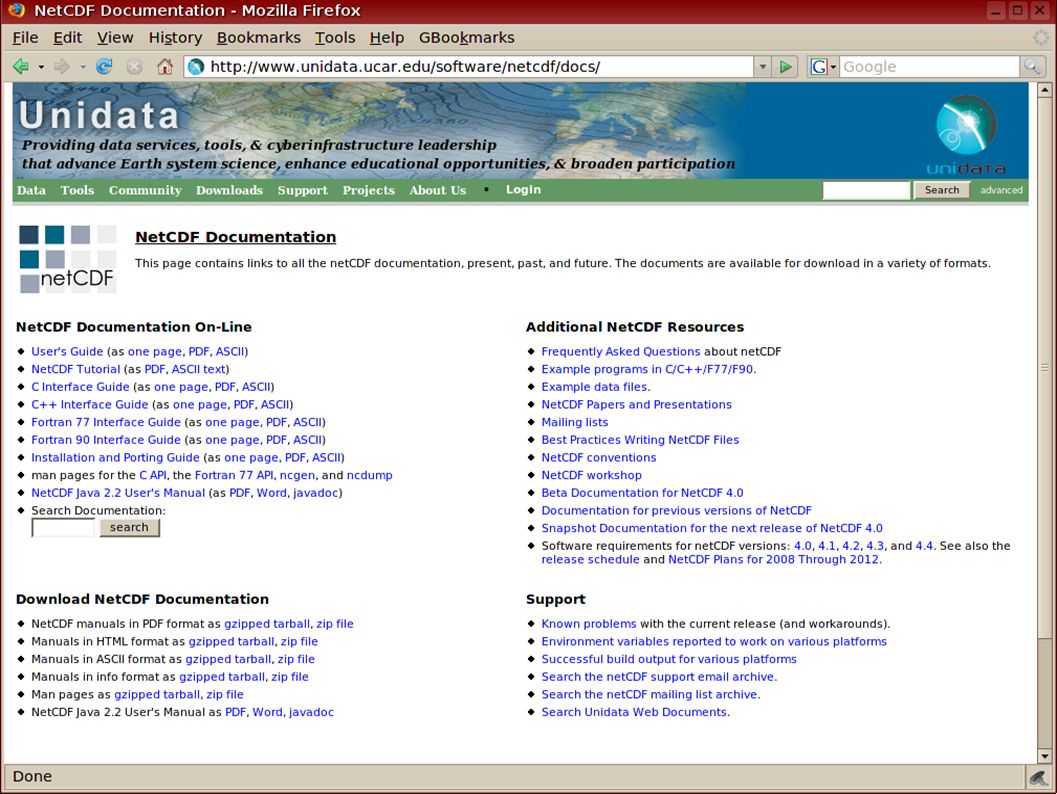Viewport: 1057px width, 794px height.
Task: Click the magnifier search icon in the toolbar
Action: click(x=1031, y=67)
